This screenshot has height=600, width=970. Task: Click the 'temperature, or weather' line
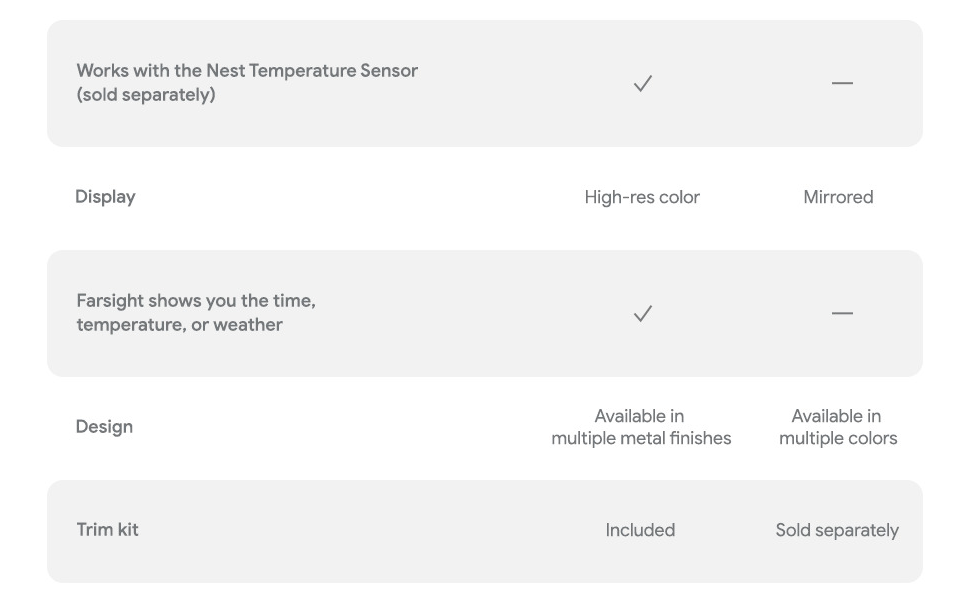(x=179, y=325)
